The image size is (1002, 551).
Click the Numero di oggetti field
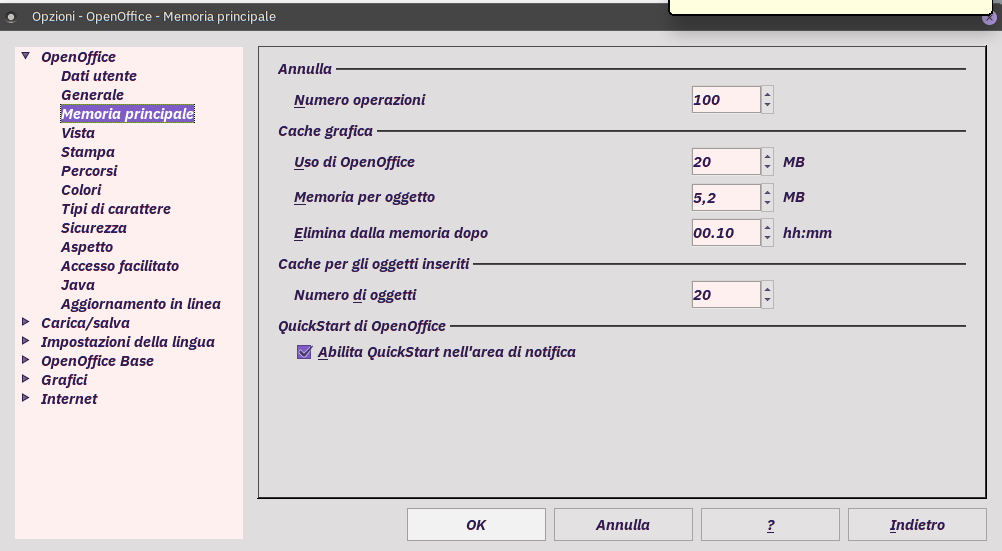click(x=726, y=295)
